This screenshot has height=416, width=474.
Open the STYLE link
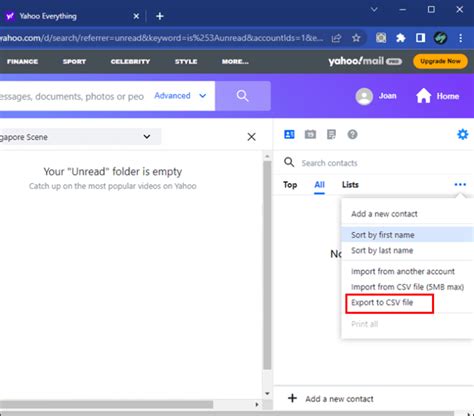(186, 61)
